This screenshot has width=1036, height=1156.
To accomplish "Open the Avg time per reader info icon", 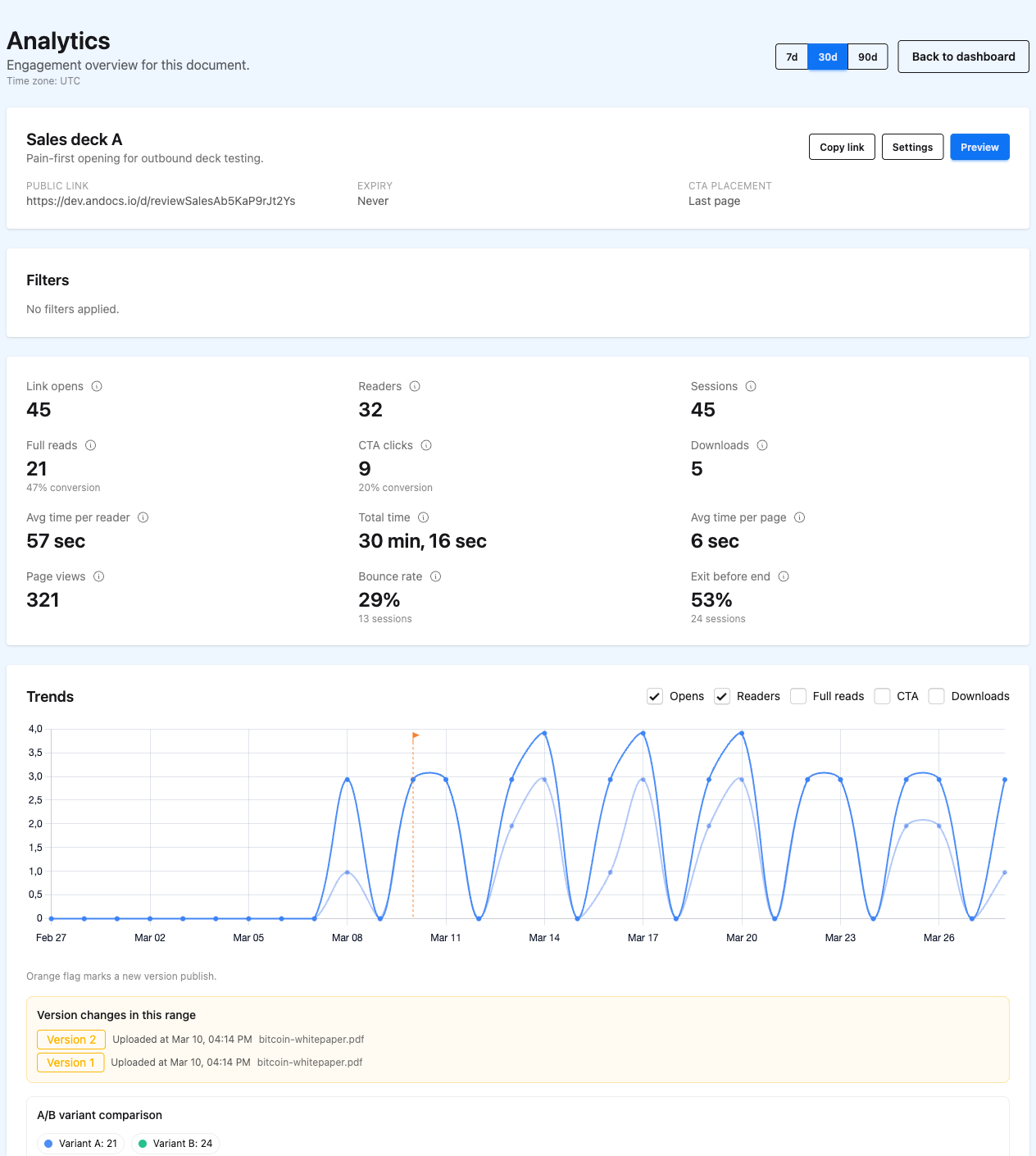I will 144,517.
